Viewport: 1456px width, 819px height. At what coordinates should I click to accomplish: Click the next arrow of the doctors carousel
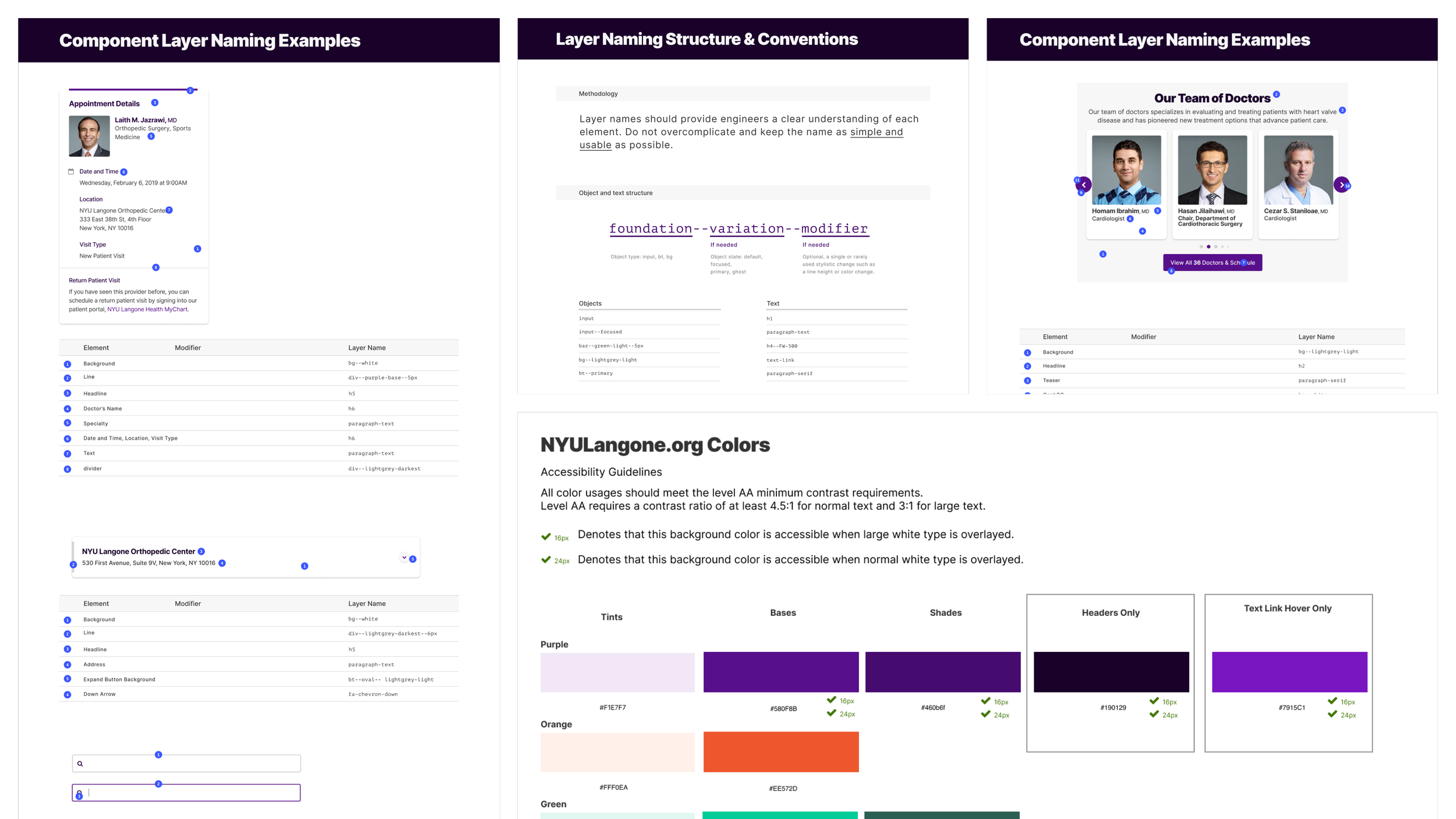click(x=1341, y=185)
